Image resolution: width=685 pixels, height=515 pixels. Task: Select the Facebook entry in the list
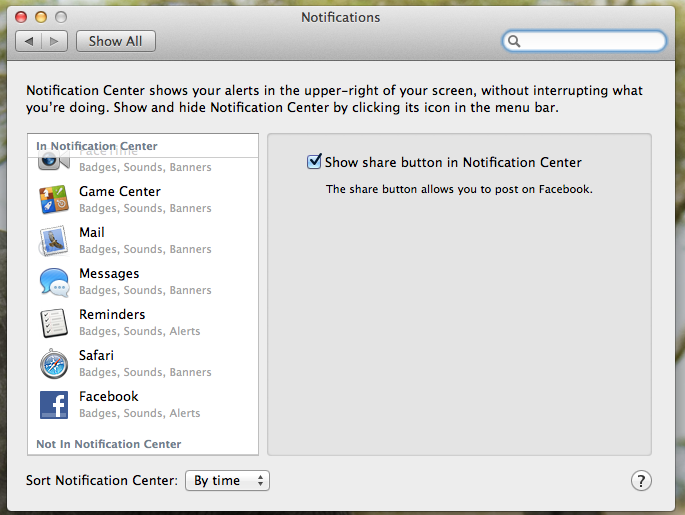[143, 405]
